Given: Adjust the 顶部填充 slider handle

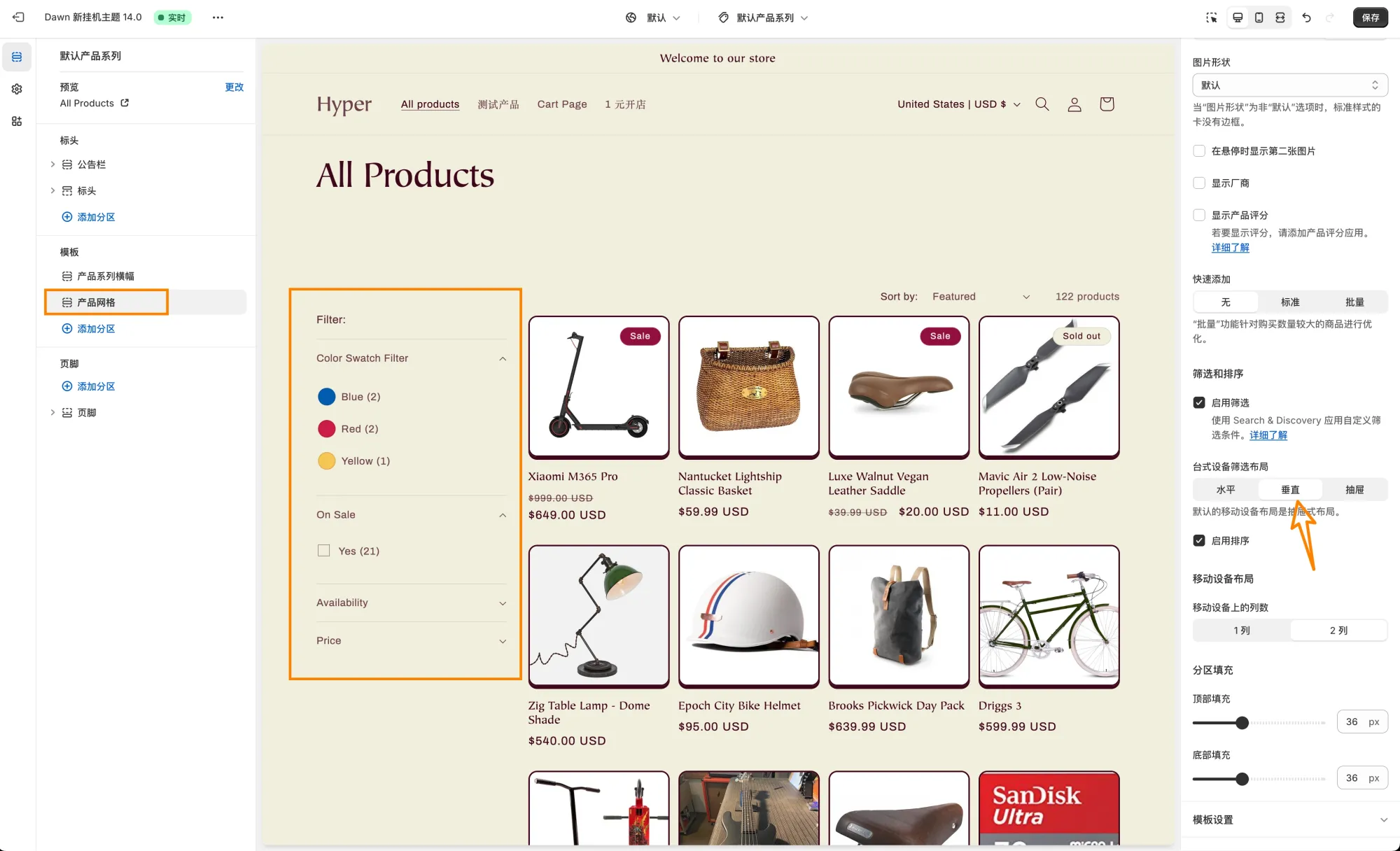Looking at the screenshot, I should [x=1242, y=723].
